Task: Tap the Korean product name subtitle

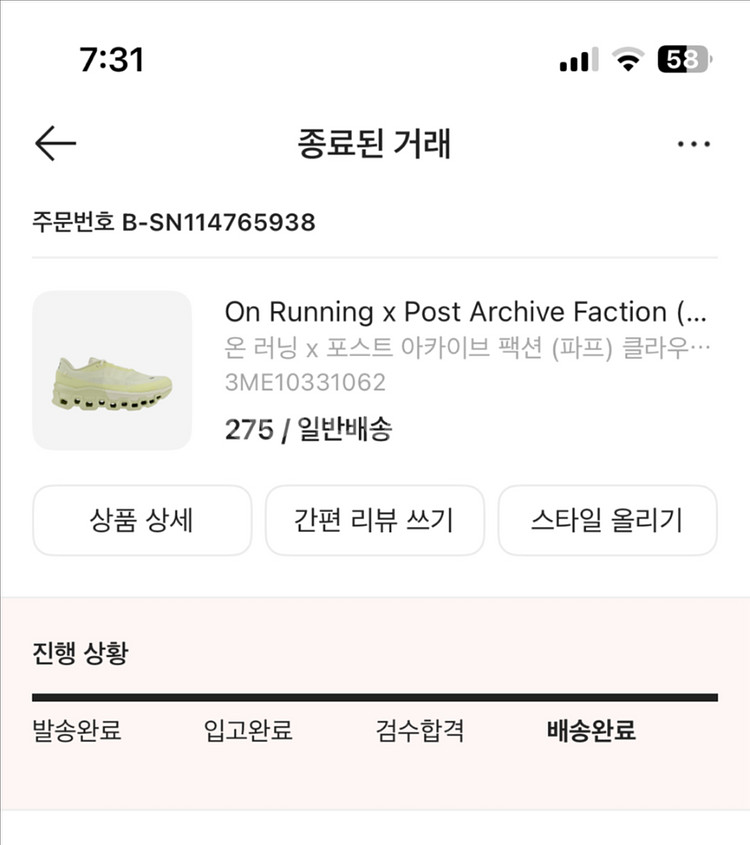Action: pos(466,348)
